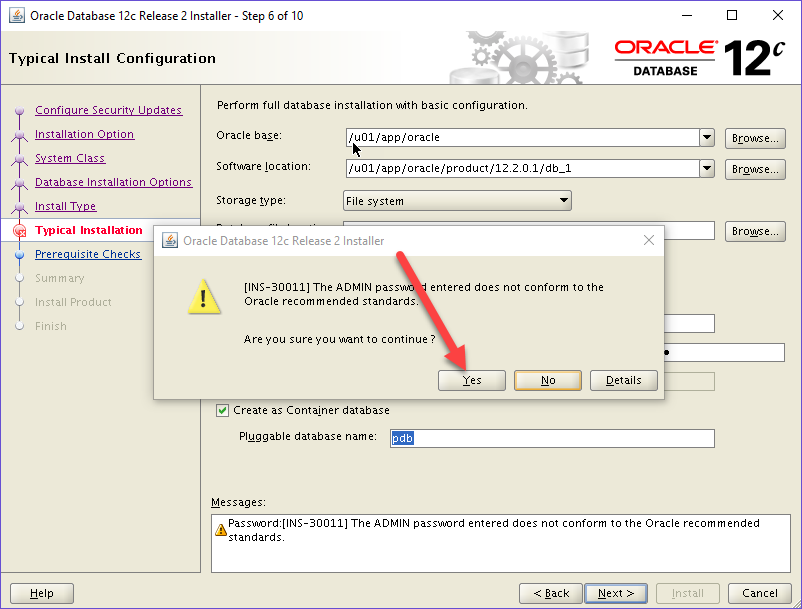This screenshot has width=802, height=609.
Task: Proceed with the Next > button
Action: 616,593
